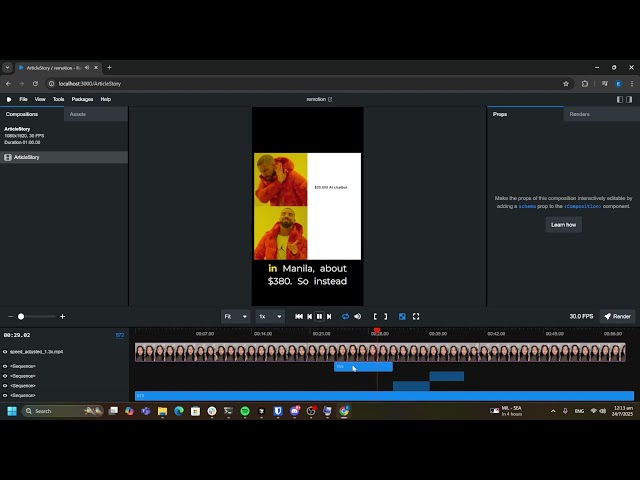Select the ArticleStory composition in the list
640x480 pixels.
(x=64, y=157)
